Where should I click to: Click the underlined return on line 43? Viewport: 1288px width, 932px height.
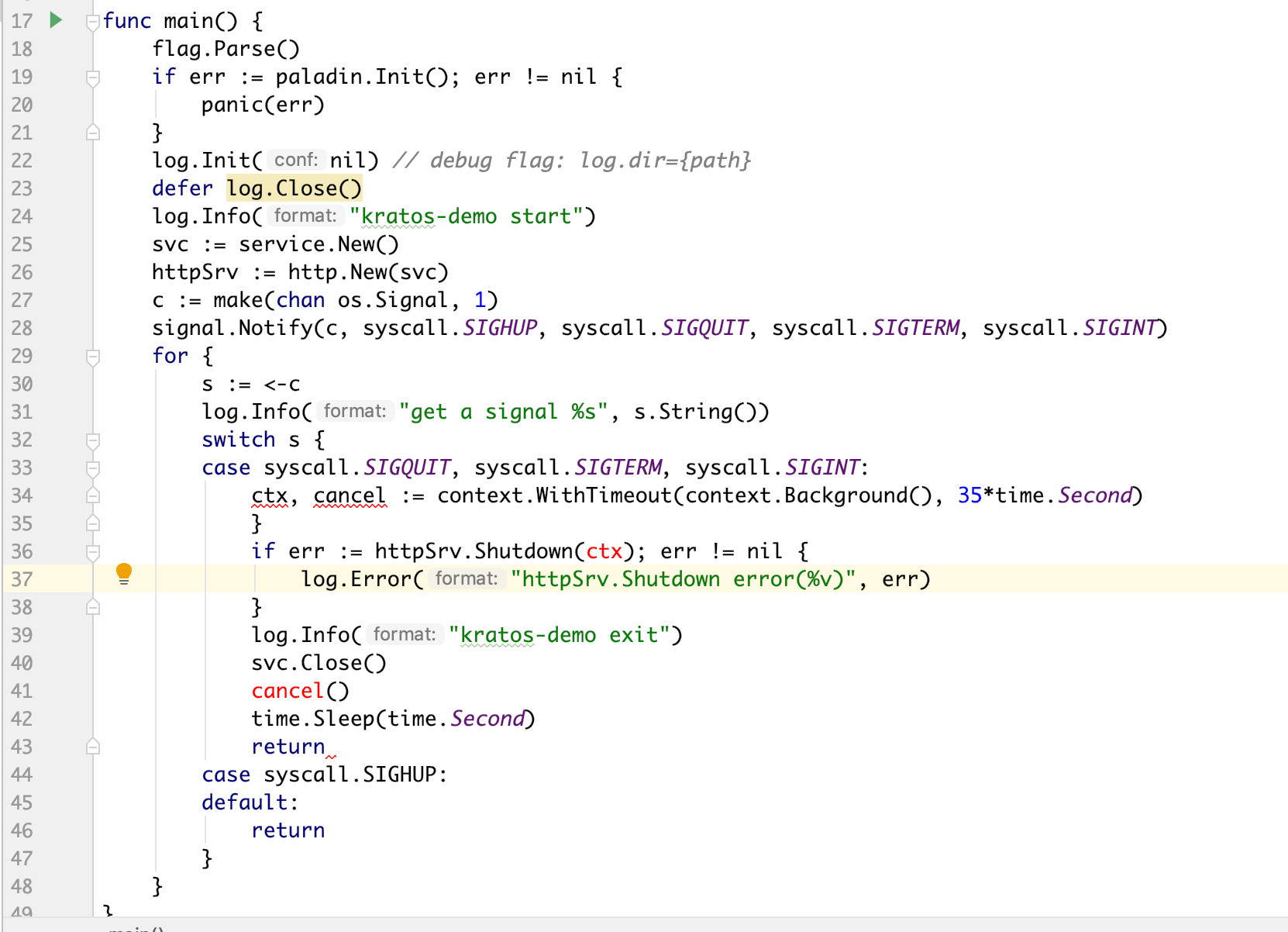pyautogui.click(x=288, y=746)
